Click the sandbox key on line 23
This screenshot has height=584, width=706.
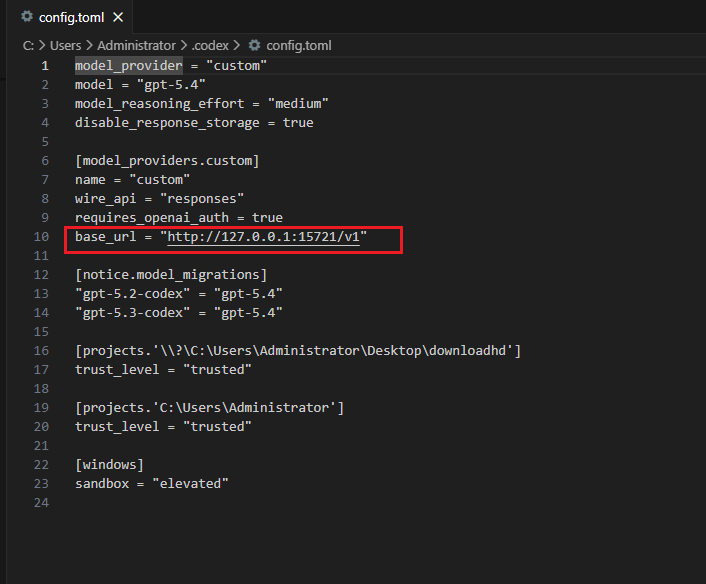click(102, 484)
